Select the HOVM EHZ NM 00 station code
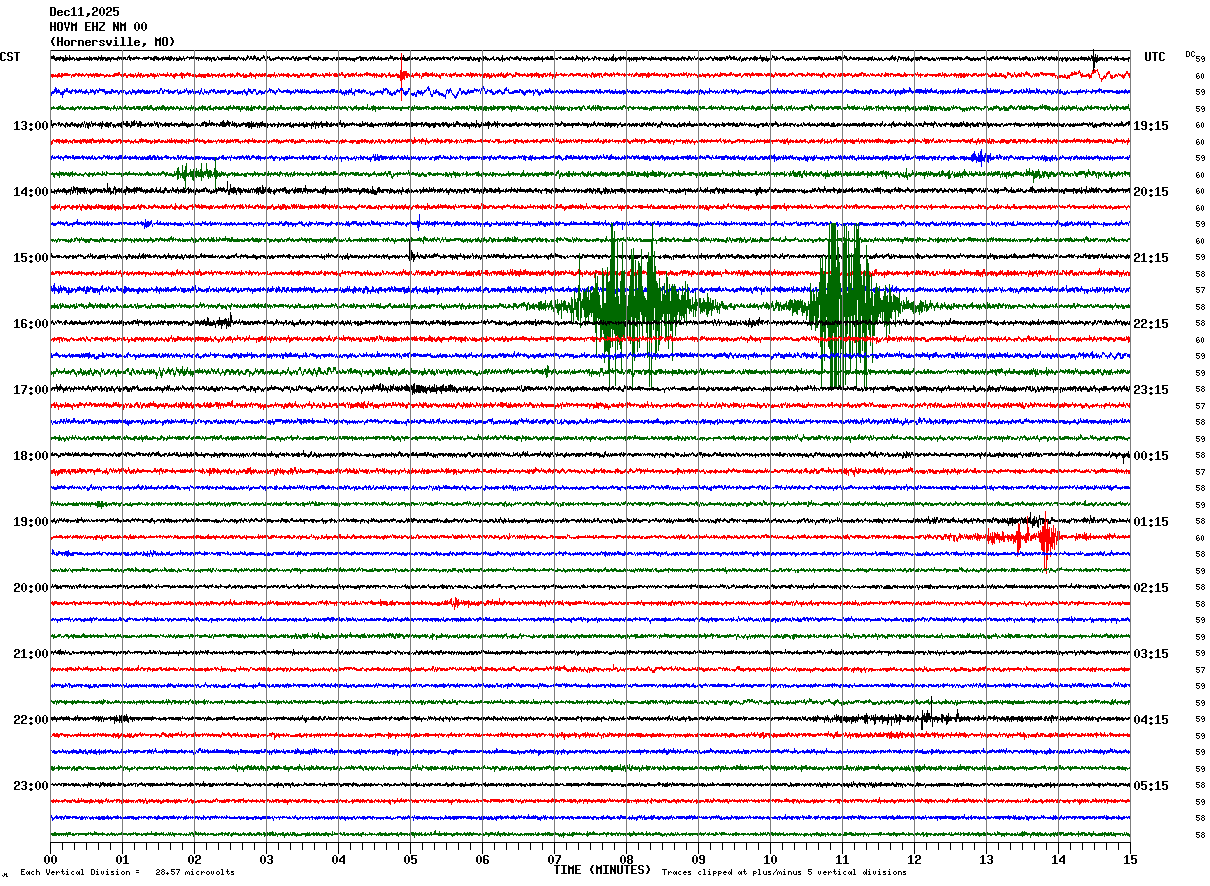Image resolution: width=1210 pixels, height=886 pixels. [x=98, y=27]
